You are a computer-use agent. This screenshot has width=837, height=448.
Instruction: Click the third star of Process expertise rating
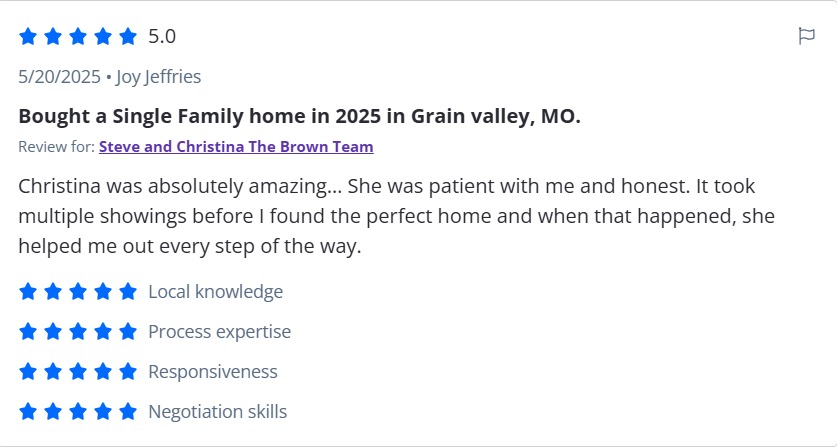coord(78,332)
